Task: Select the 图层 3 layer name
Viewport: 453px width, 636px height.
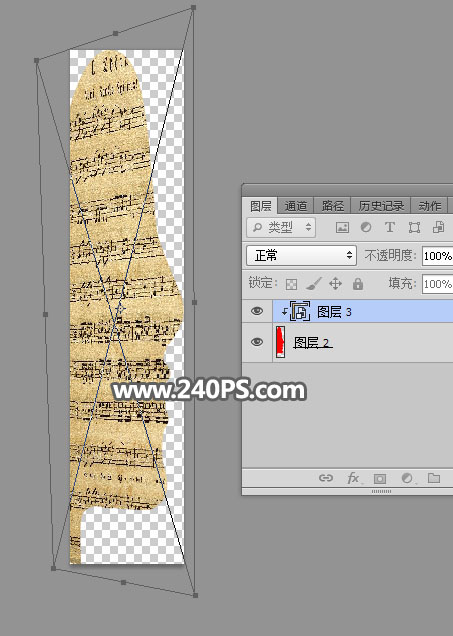Action: (x=334, y=312)
